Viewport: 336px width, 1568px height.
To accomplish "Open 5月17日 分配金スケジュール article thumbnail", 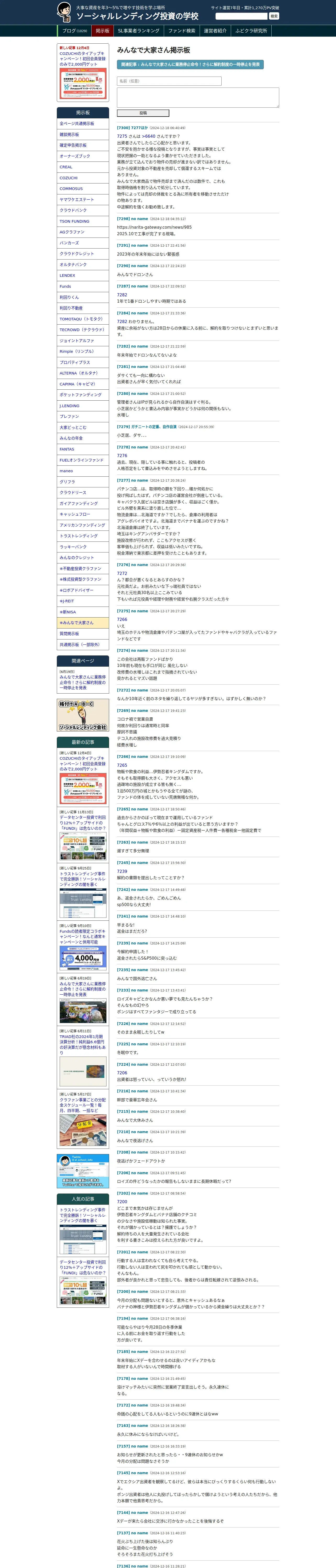I will click(x=83, y=1130).
